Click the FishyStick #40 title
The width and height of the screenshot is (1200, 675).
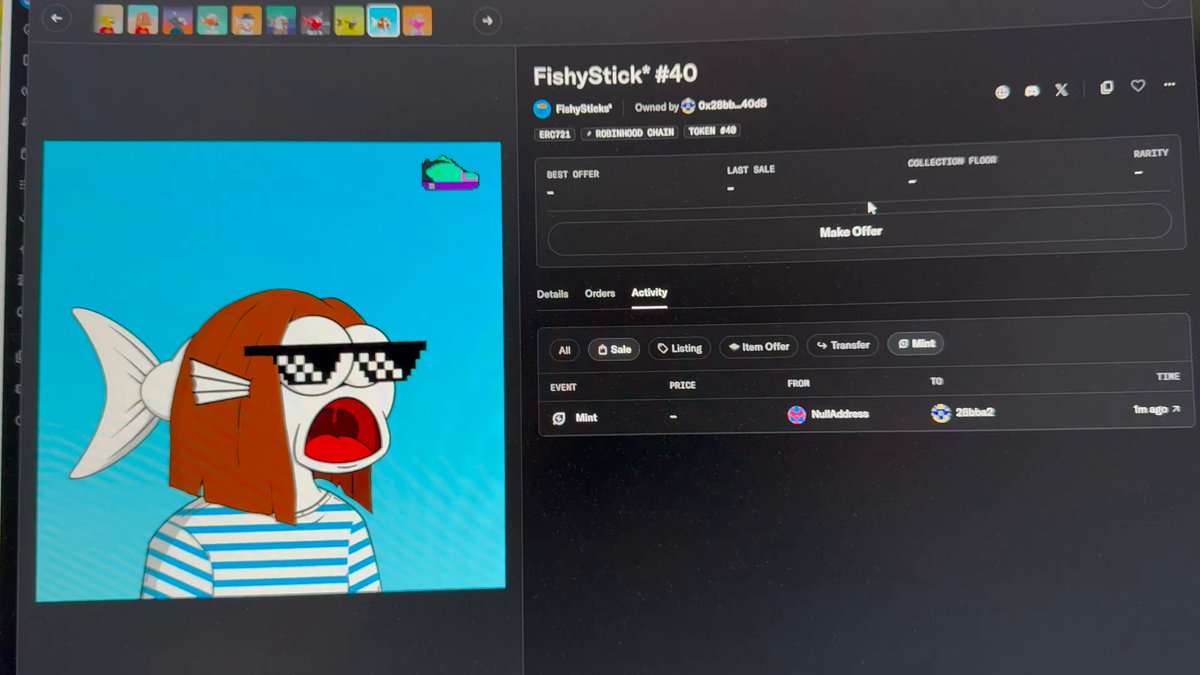615,75
